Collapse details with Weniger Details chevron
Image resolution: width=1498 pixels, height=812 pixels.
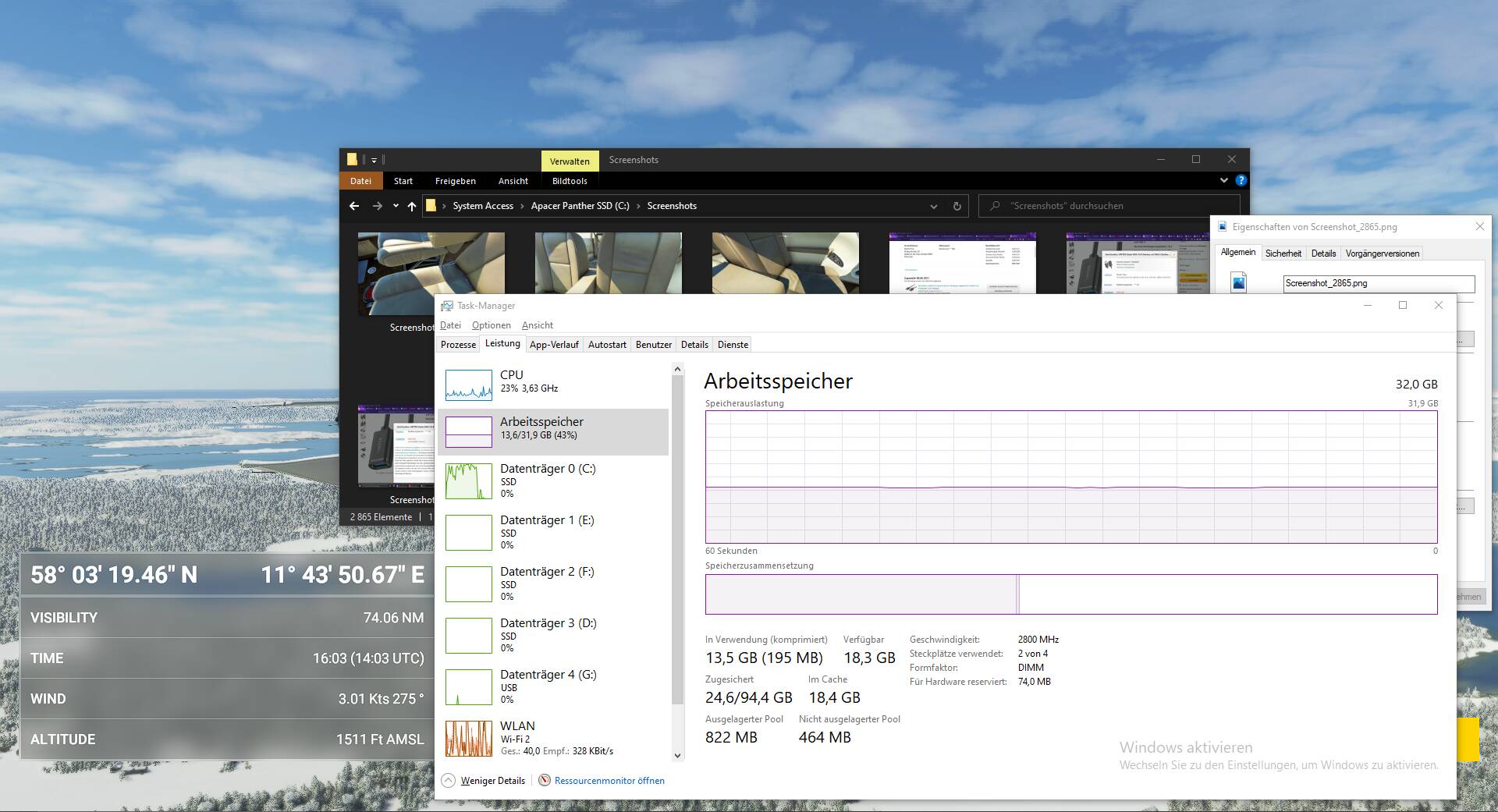(x=449, y=780)
